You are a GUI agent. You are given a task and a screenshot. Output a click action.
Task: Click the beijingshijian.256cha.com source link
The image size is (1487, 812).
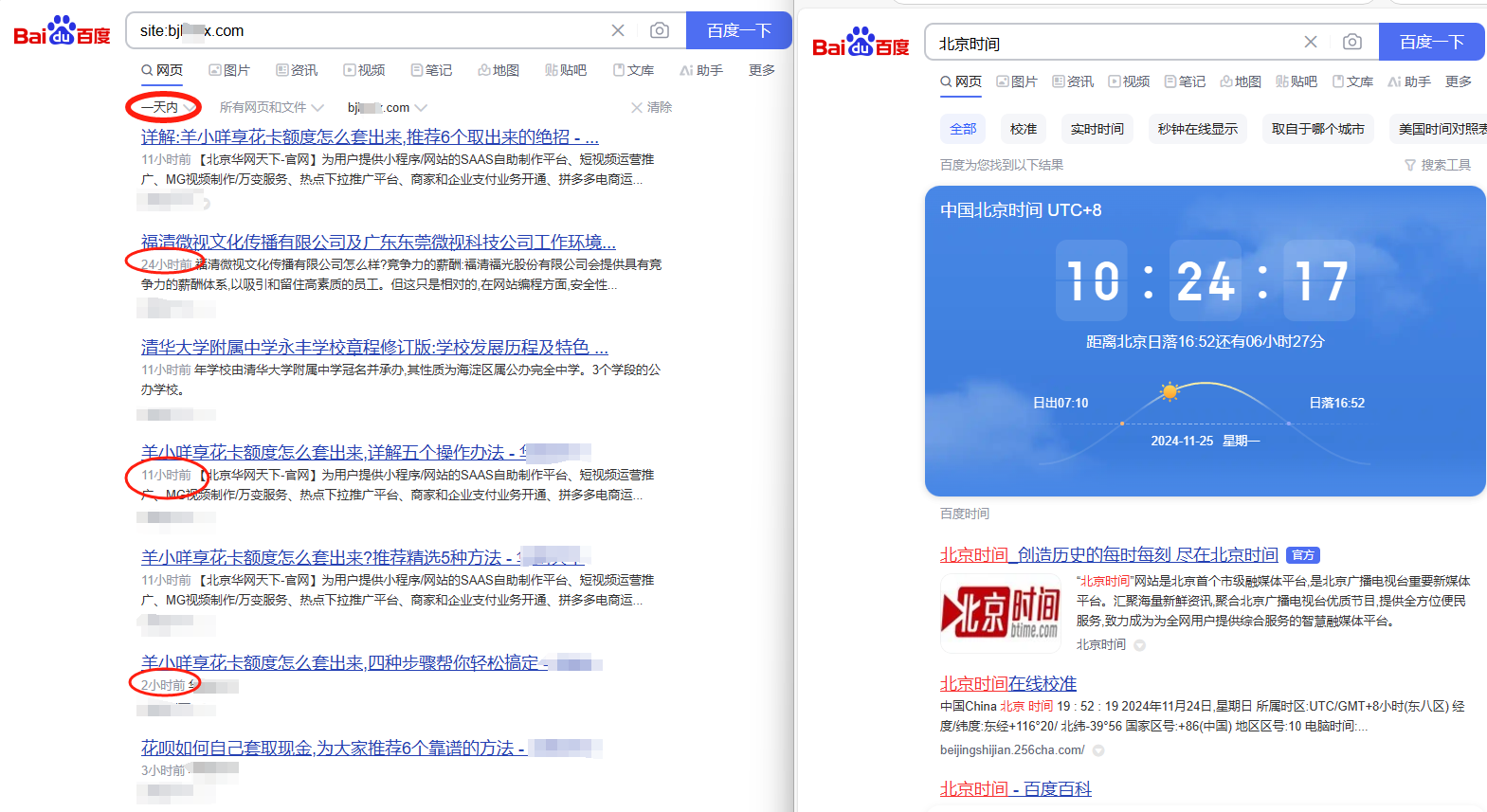(1012, 749)
